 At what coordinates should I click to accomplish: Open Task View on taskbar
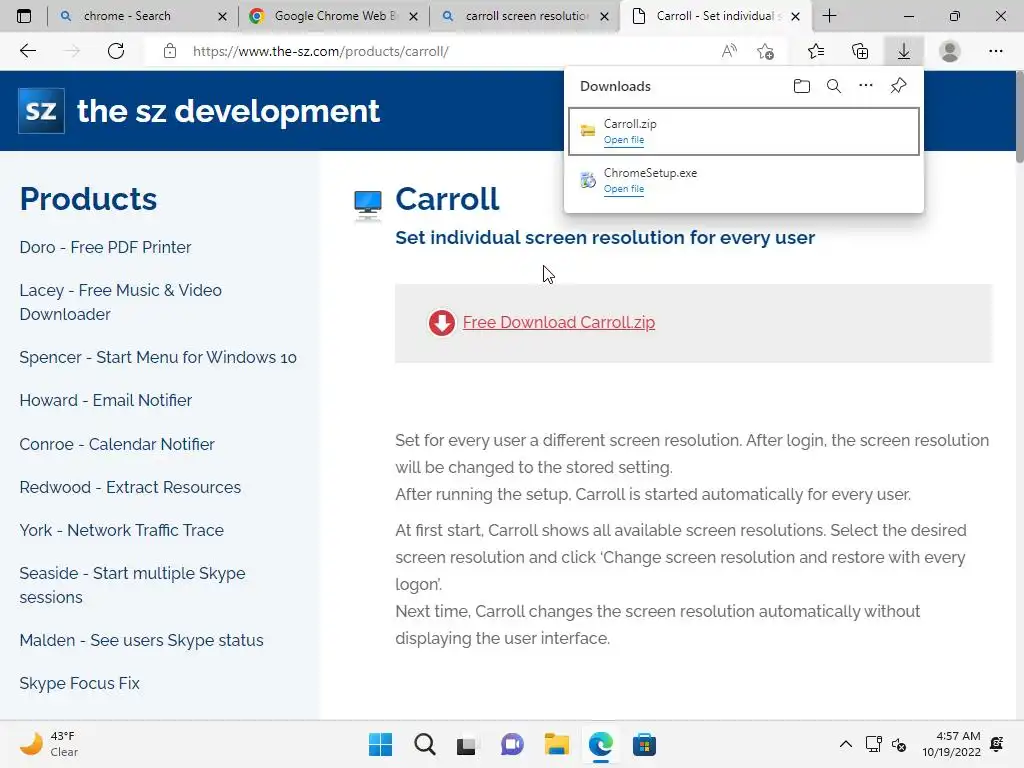[467, 745]
